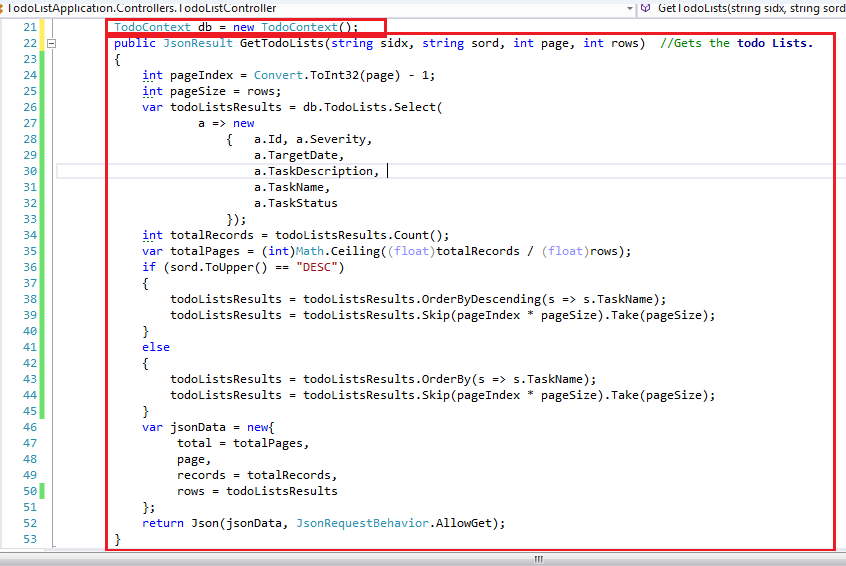Click "Skip(pageIndex" on line 39

[x=471, y=315]
